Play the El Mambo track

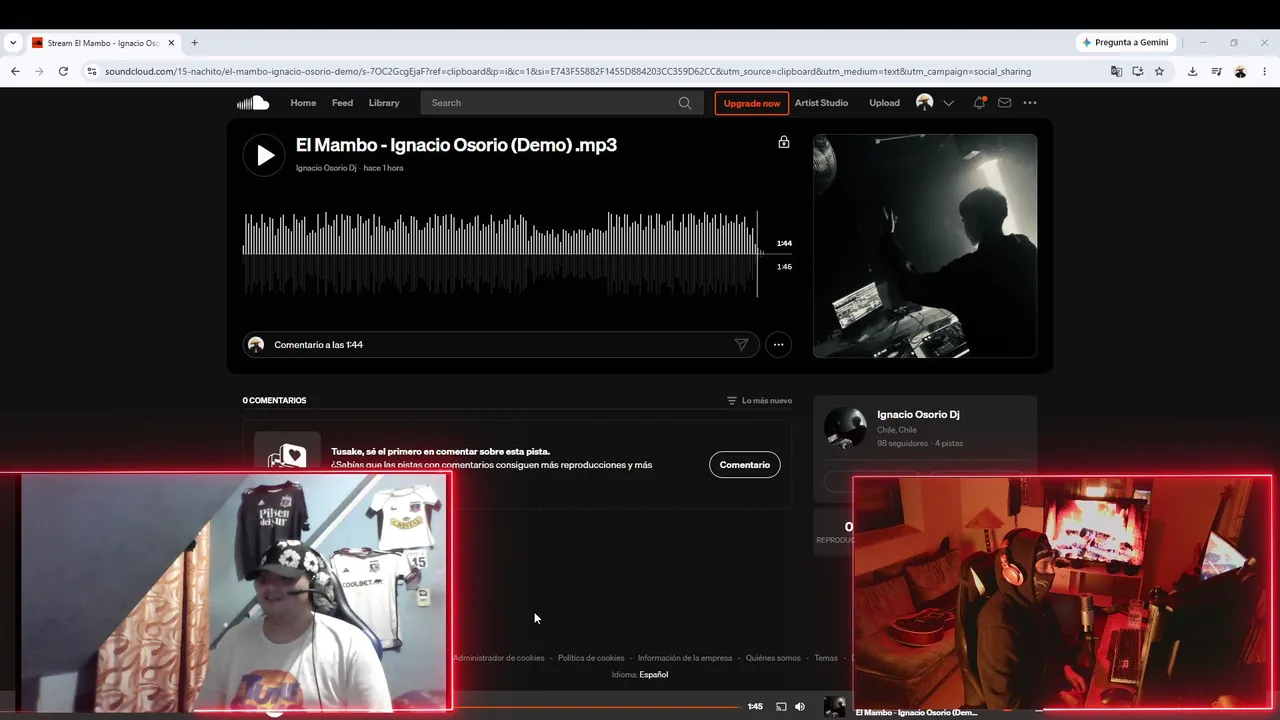point(264,155)
